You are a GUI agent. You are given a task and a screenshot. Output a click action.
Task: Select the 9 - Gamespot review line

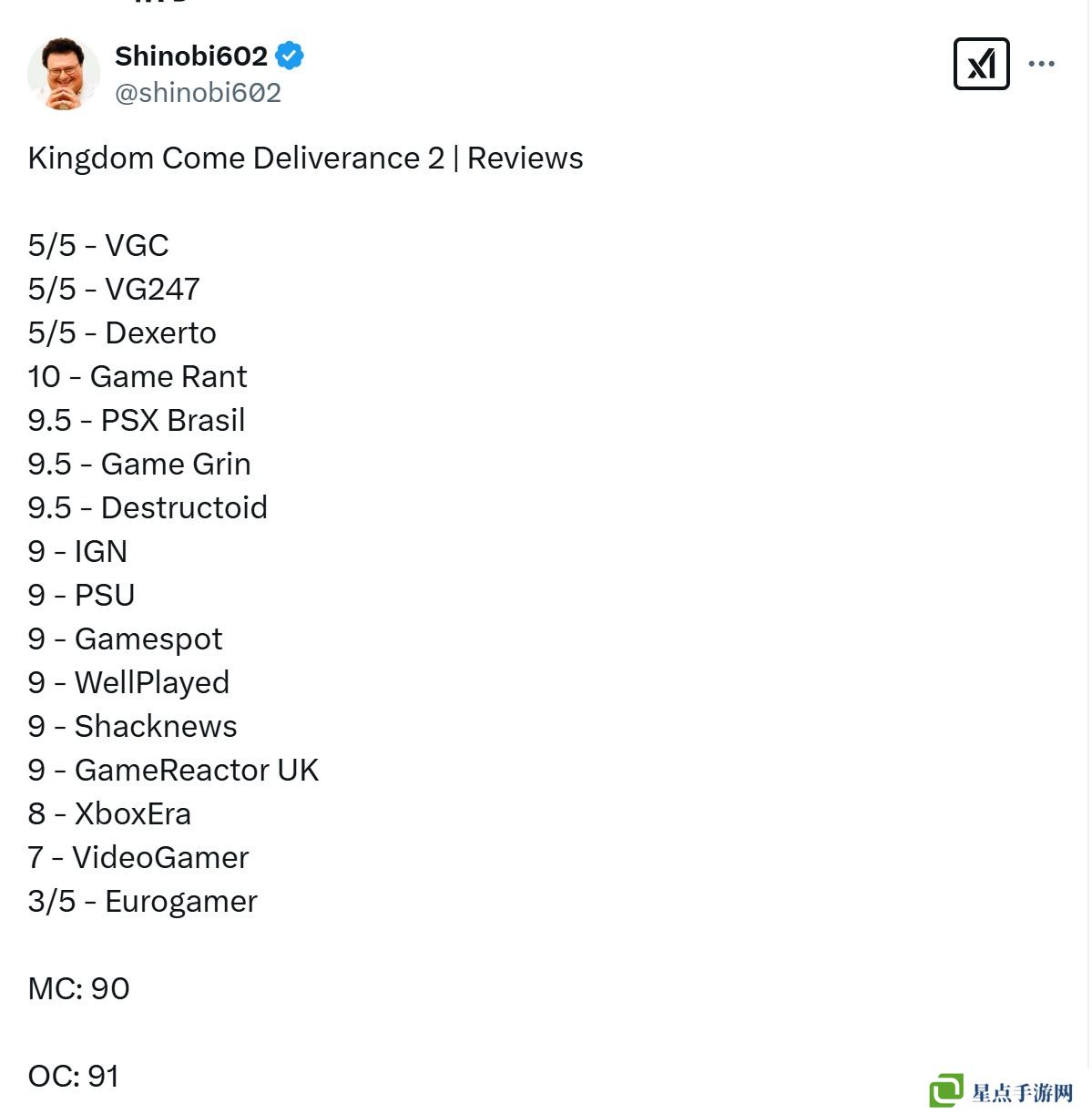click(125, 639)
